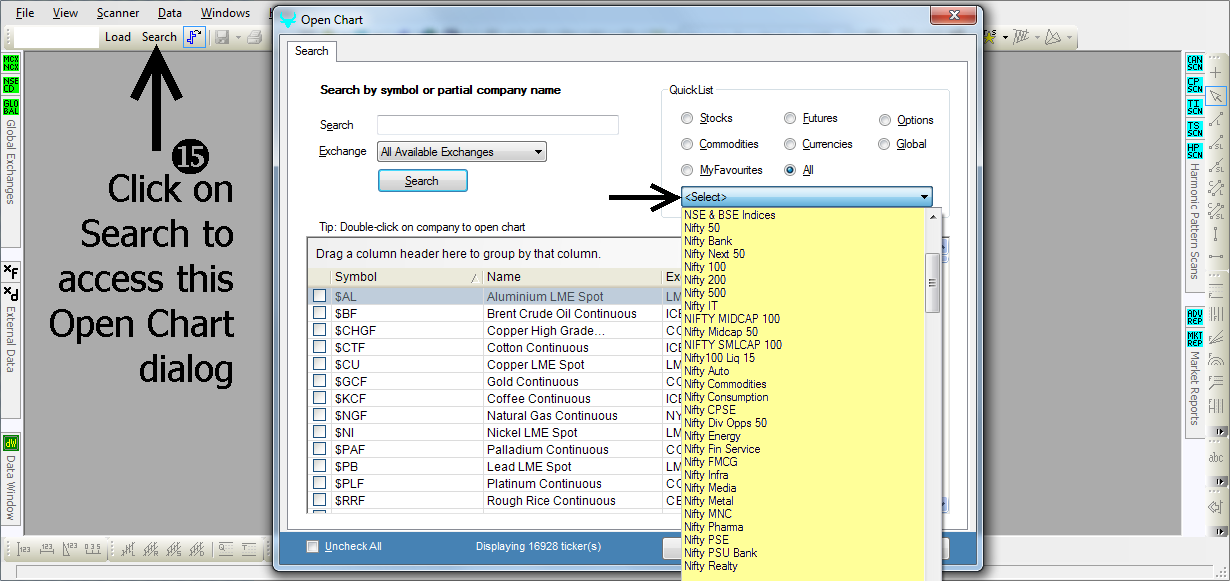The height and width of the screenshot is (581, 1230).
Task: Open the Scanner menu
Action: 118,13
